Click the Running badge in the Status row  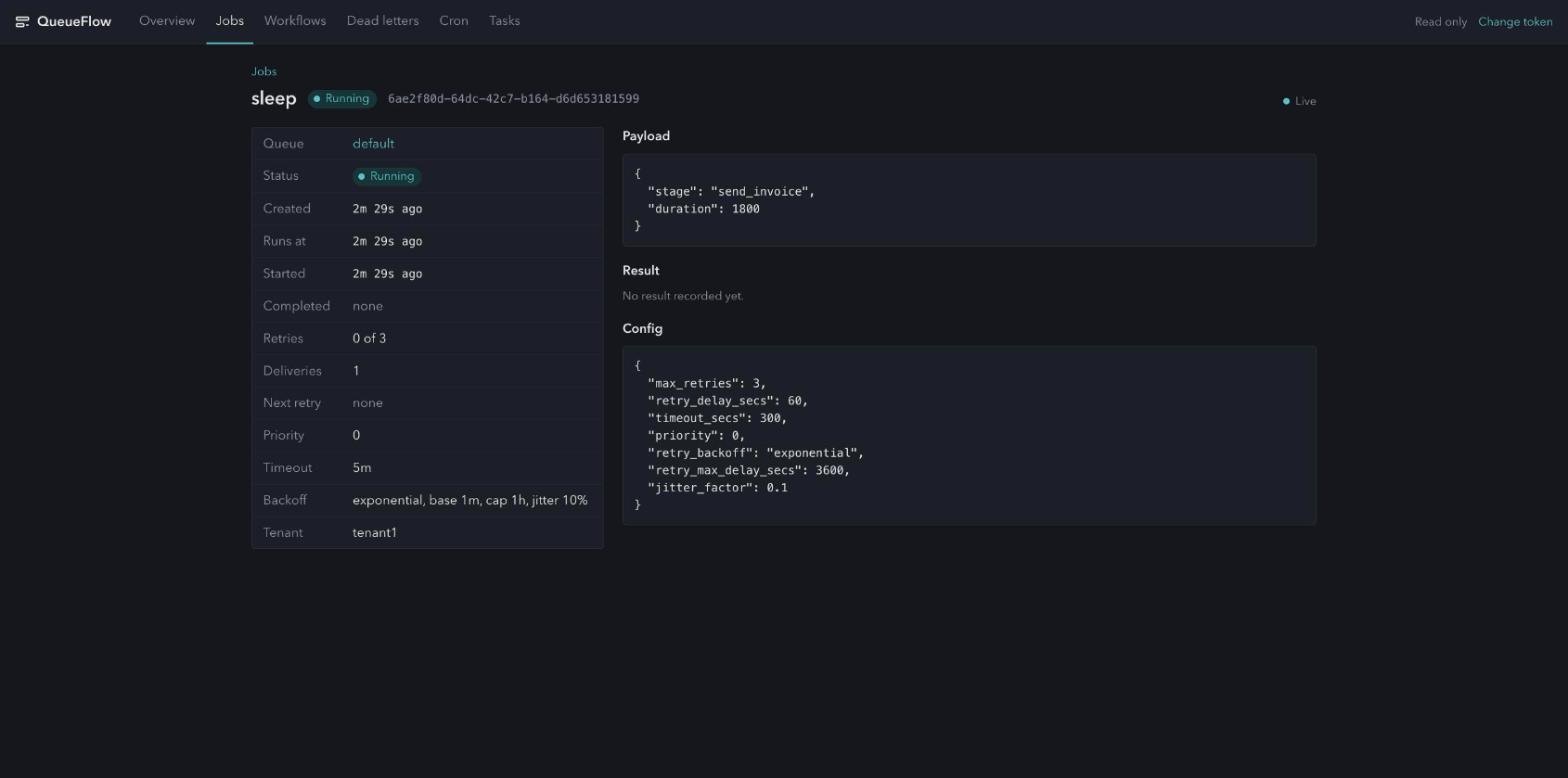click(x=387, y=176)
